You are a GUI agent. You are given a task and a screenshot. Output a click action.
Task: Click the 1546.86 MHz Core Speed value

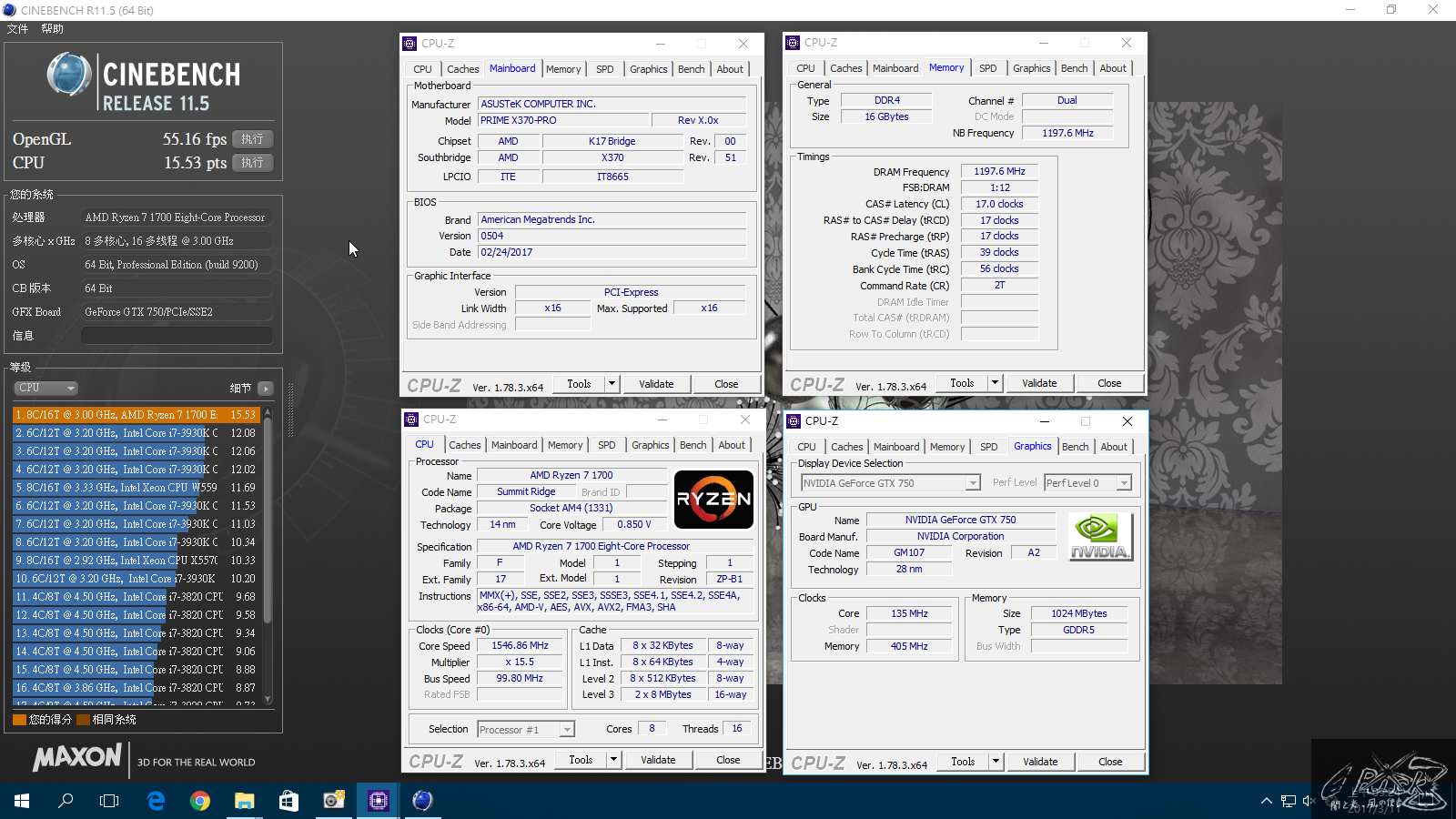pyautogui.click(x=520, y=646)
